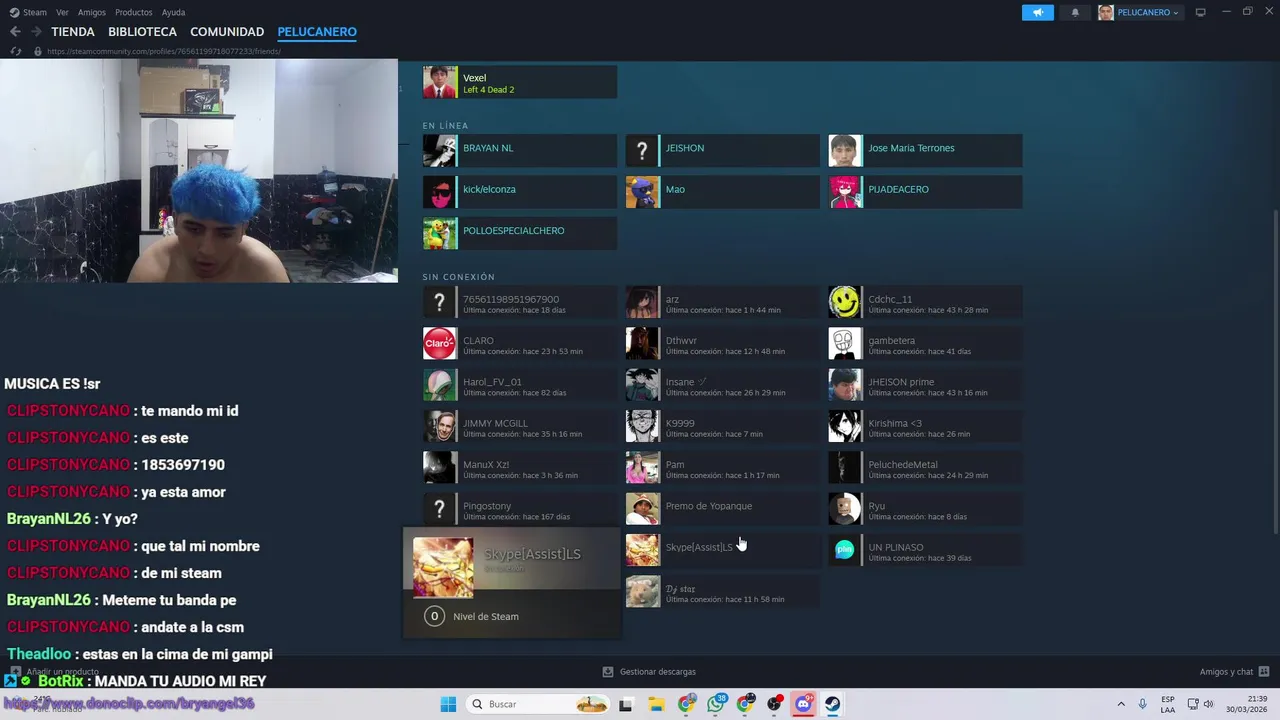
Task: Switch to the BIBLIOTECA tab
Action: (x=142, y=32)
